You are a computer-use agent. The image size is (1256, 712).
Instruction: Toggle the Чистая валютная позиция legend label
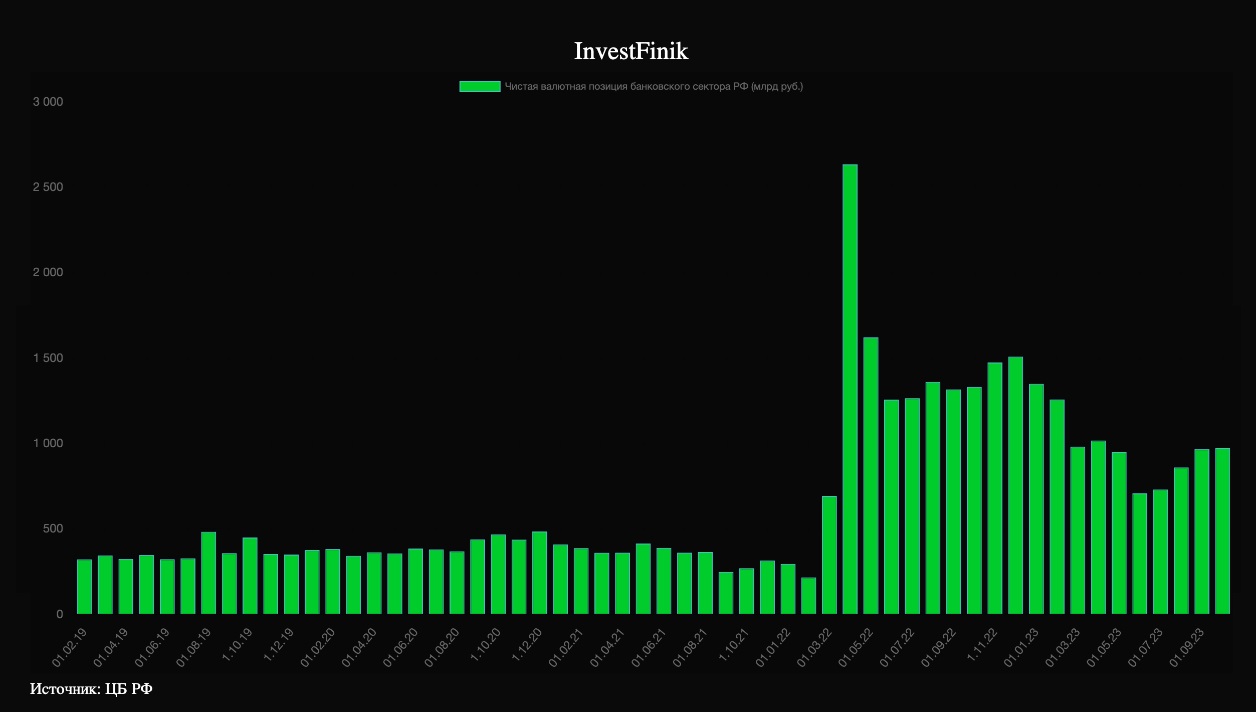pyautogui.click(x=654, y=87)
